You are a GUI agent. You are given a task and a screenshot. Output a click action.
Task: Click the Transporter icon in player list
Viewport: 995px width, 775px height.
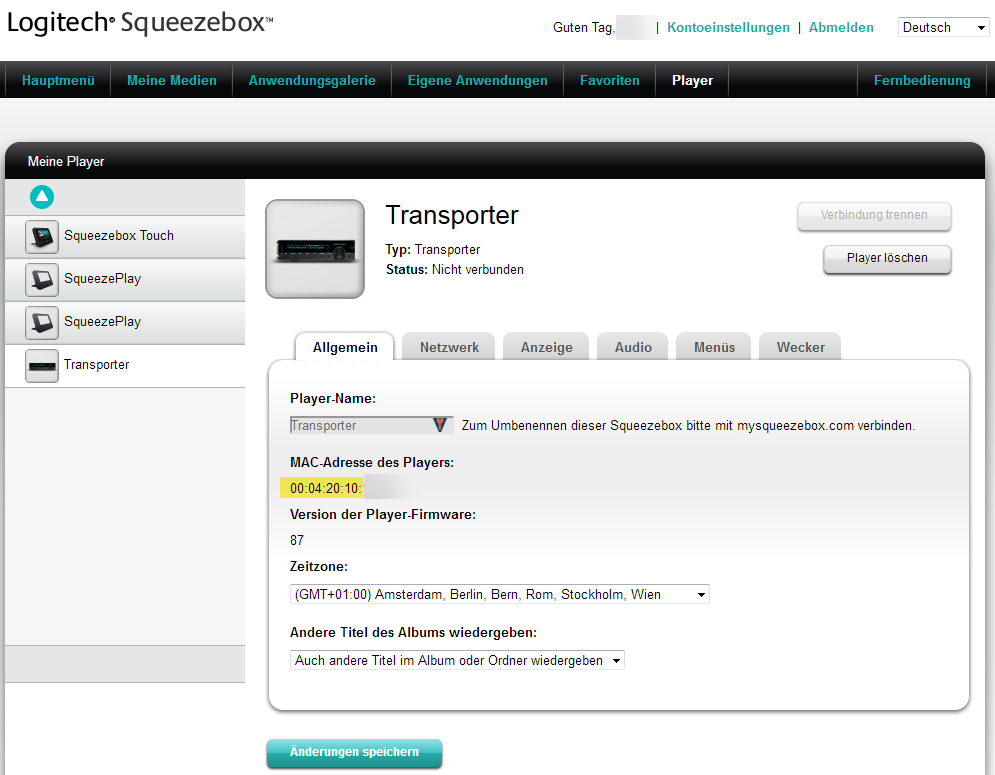42,366
